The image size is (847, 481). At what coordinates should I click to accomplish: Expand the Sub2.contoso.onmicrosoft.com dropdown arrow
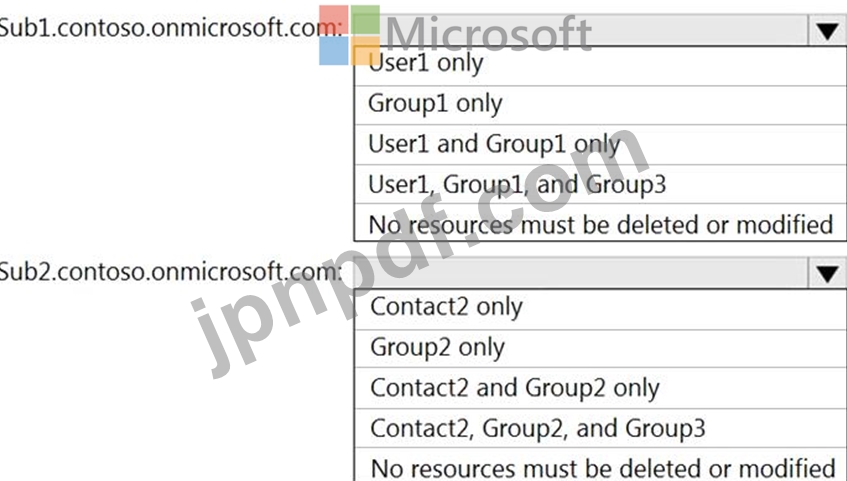827,273
